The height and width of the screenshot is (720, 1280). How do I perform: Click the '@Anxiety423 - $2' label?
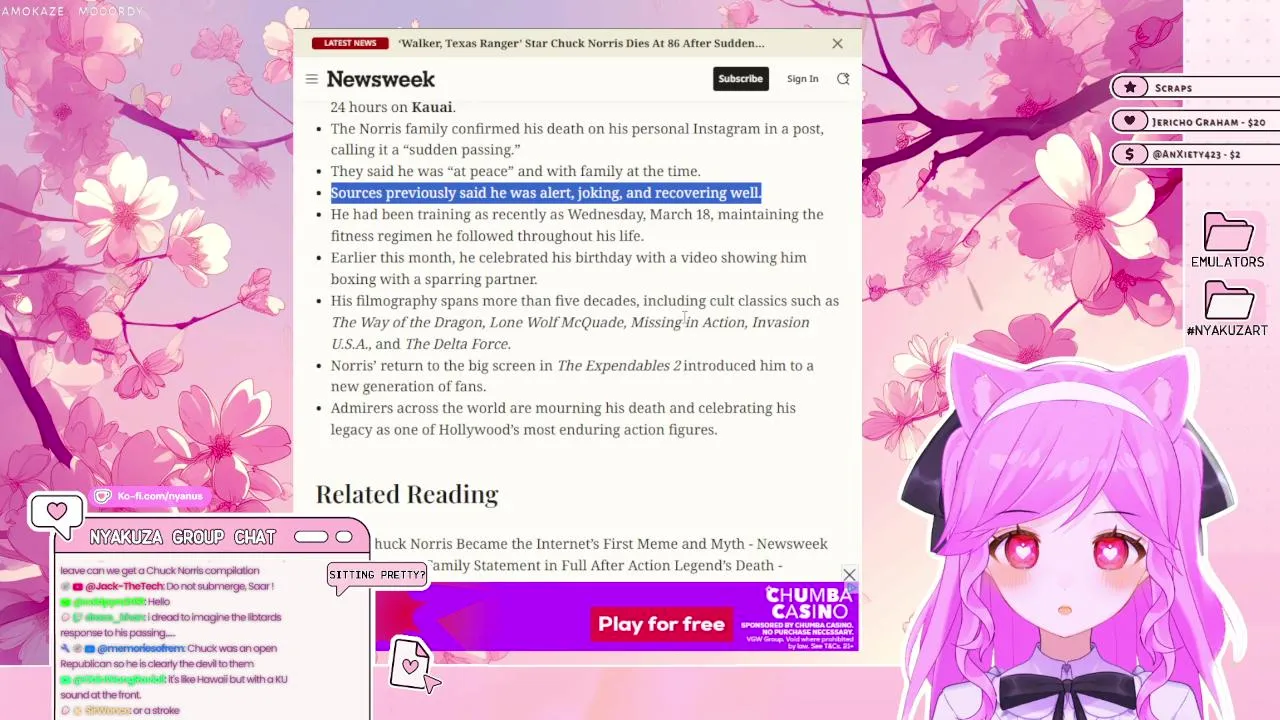click(1196, 155)
